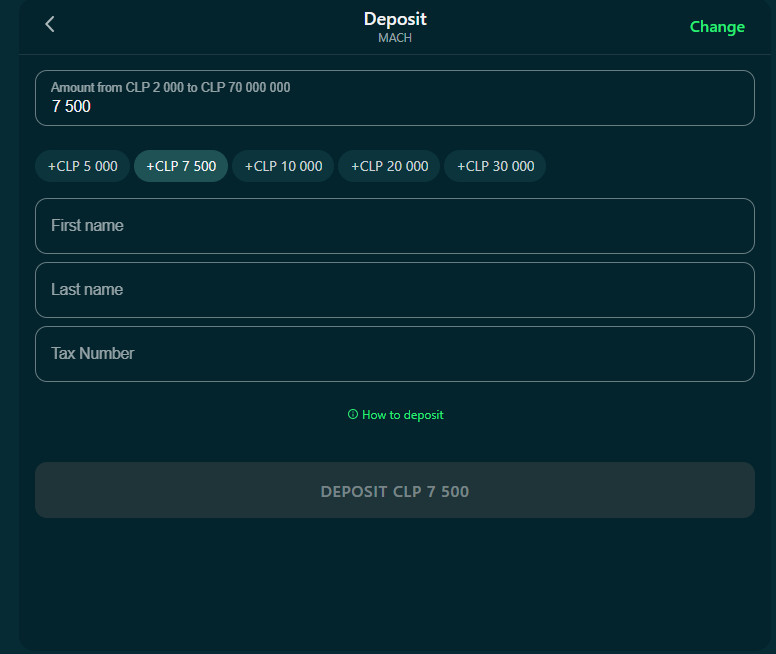Click into the First name field
The width and height of the screenshot is (776, 654).
[x=394, y=226]
